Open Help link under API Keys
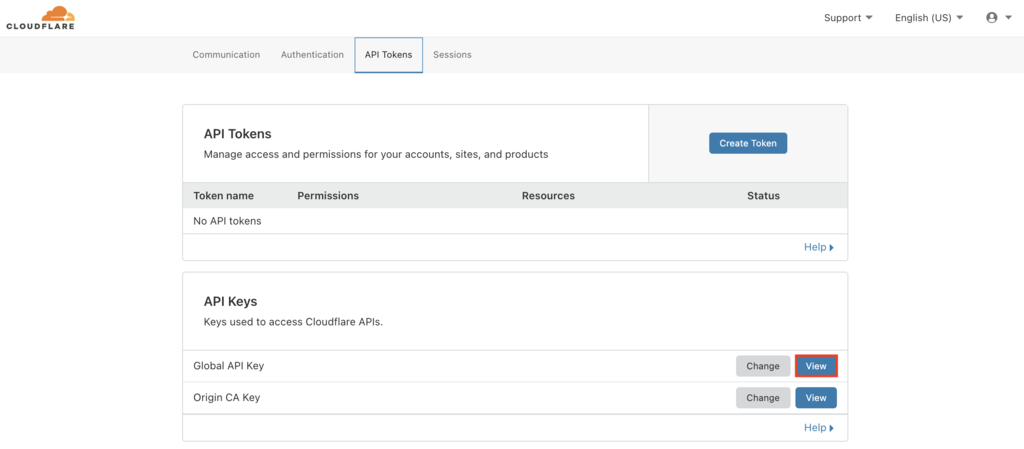 pyautogui.click(x=818, y=428)
